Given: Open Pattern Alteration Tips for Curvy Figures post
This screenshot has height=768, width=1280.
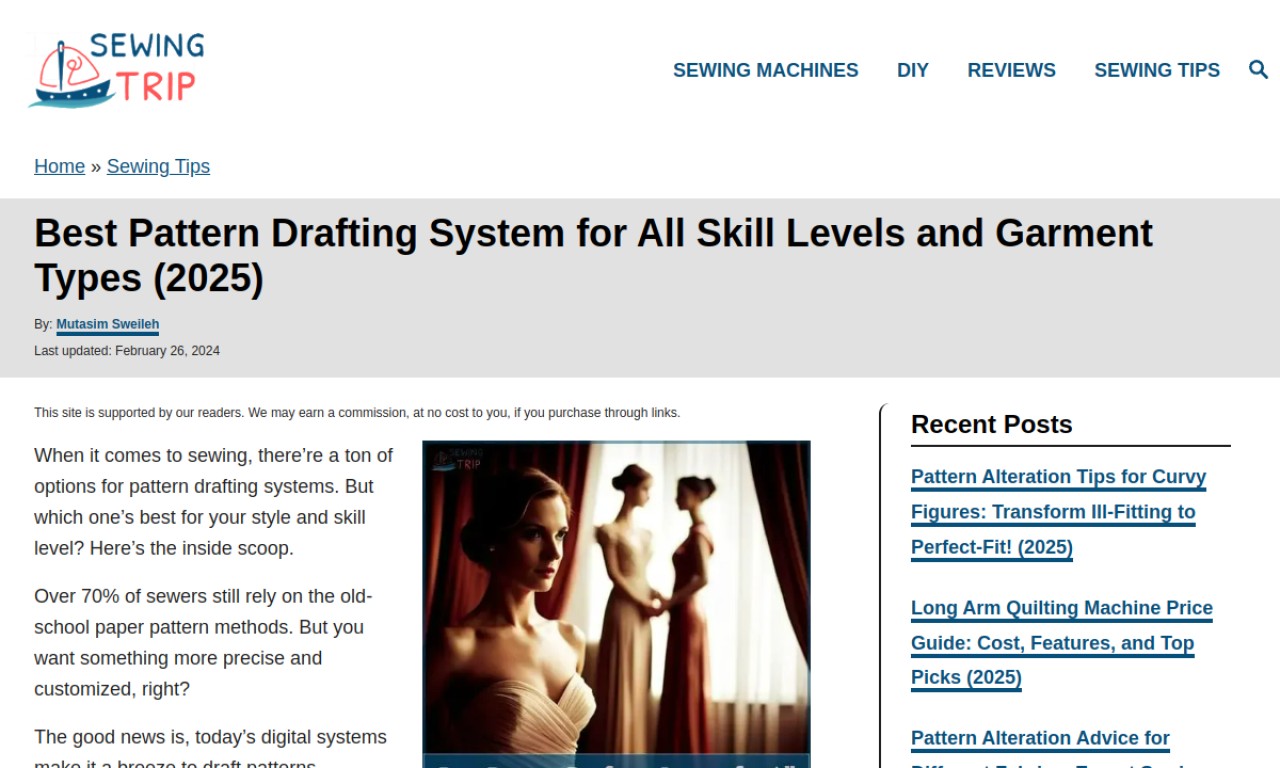Looking at the screenshot, I should point(1058,512).
